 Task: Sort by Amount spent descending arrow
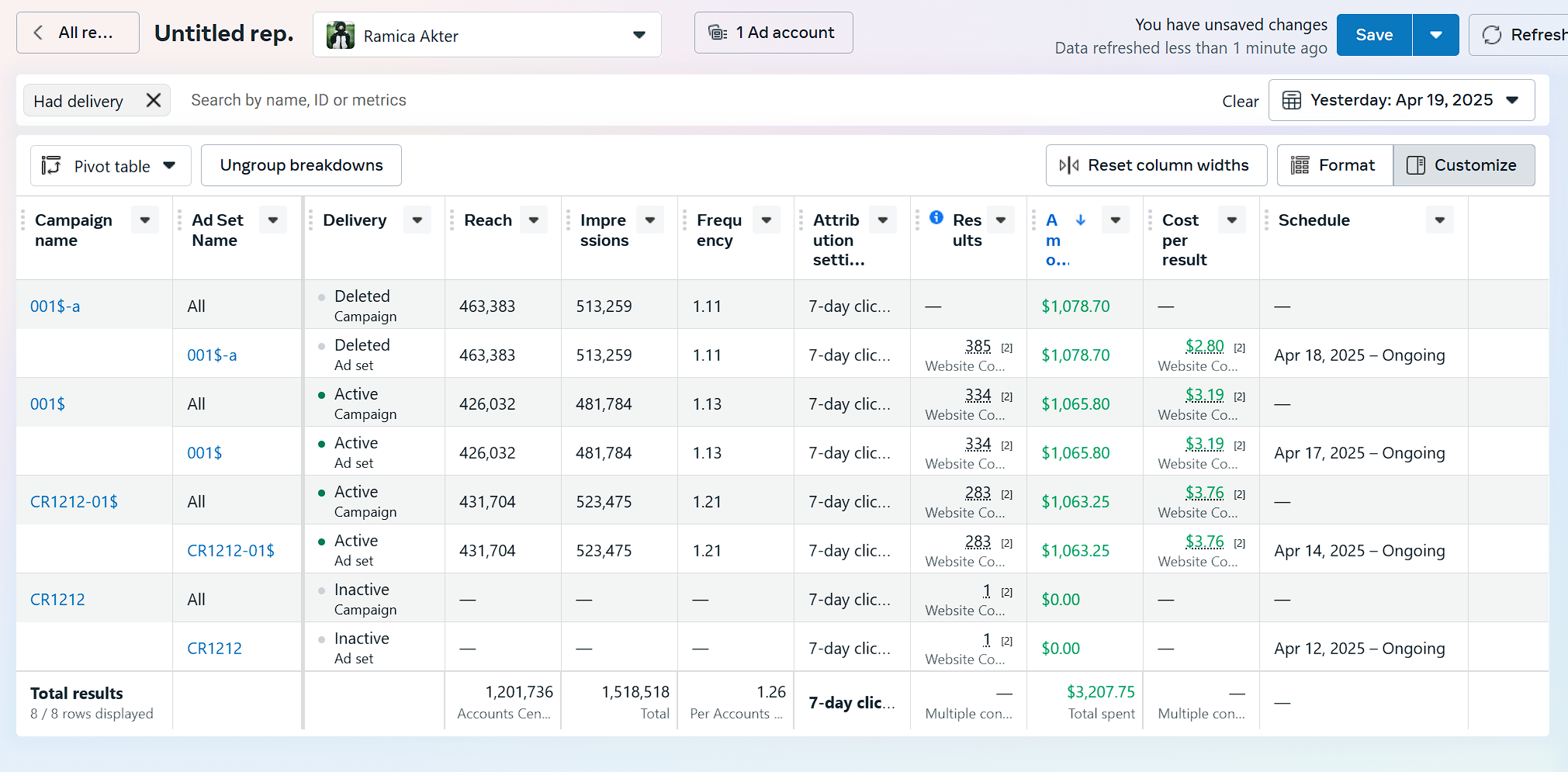click(1081, 220)
